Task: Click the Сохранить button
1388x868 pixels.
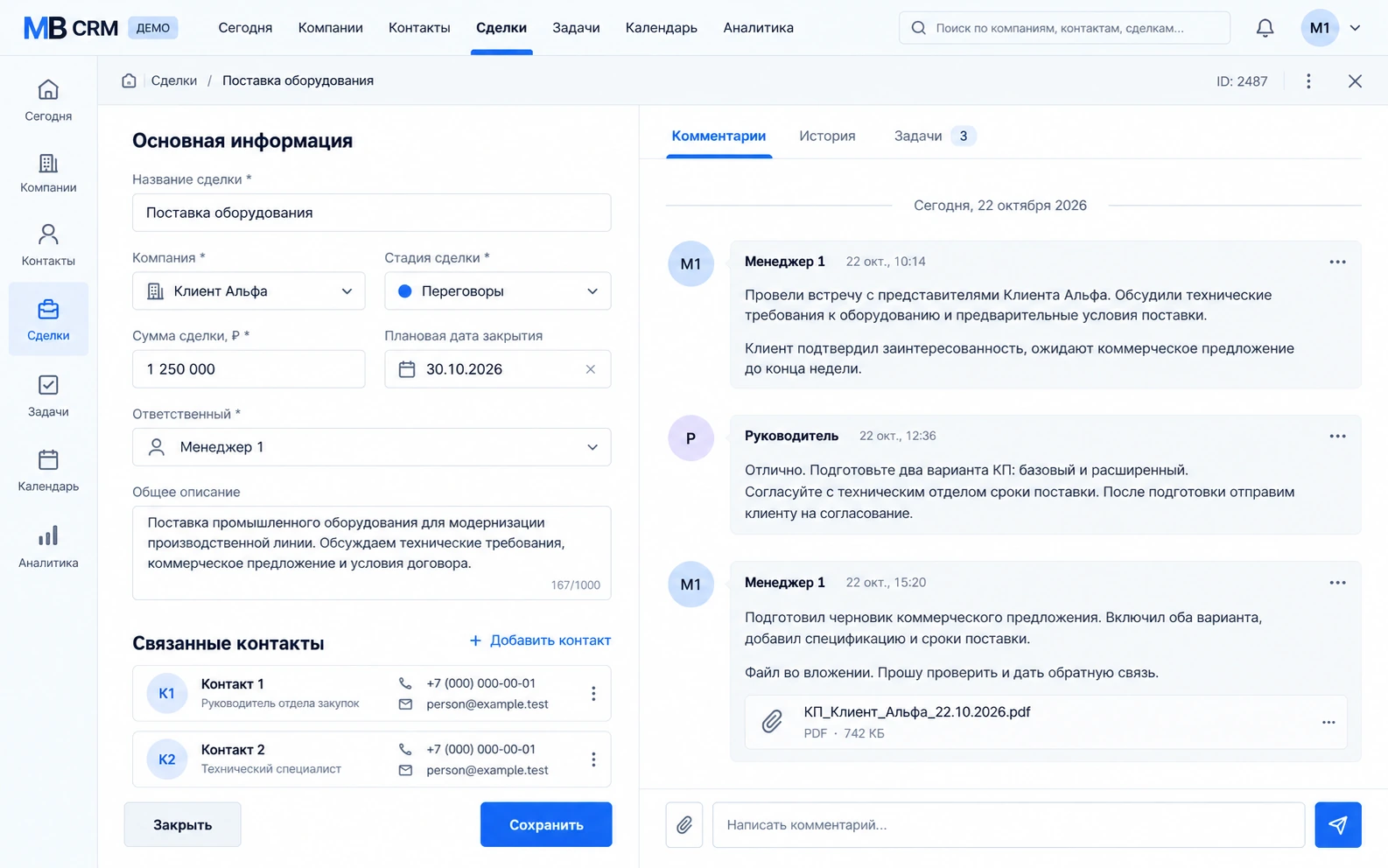Action: pyautogui.click(x=546, y=825)
